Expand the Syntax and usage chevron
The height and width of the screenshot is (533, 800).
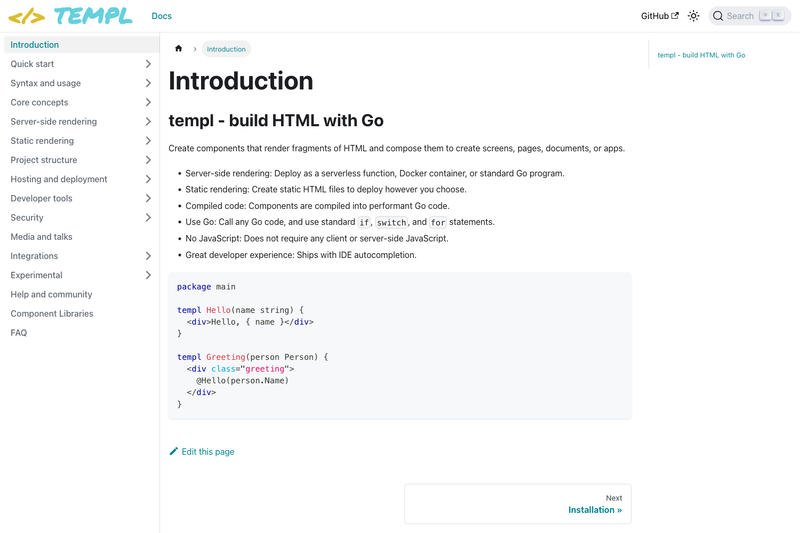(x=148, y=83)
